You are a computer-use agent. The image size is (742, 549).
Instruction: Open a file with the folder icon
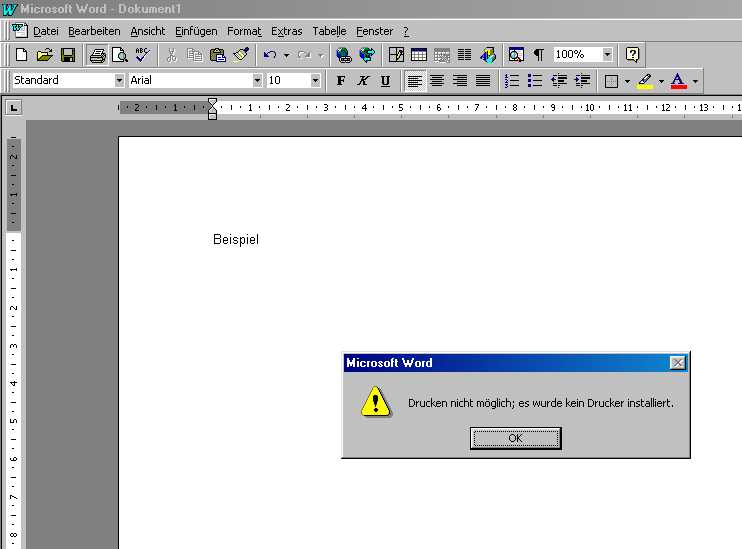(44, 55)
